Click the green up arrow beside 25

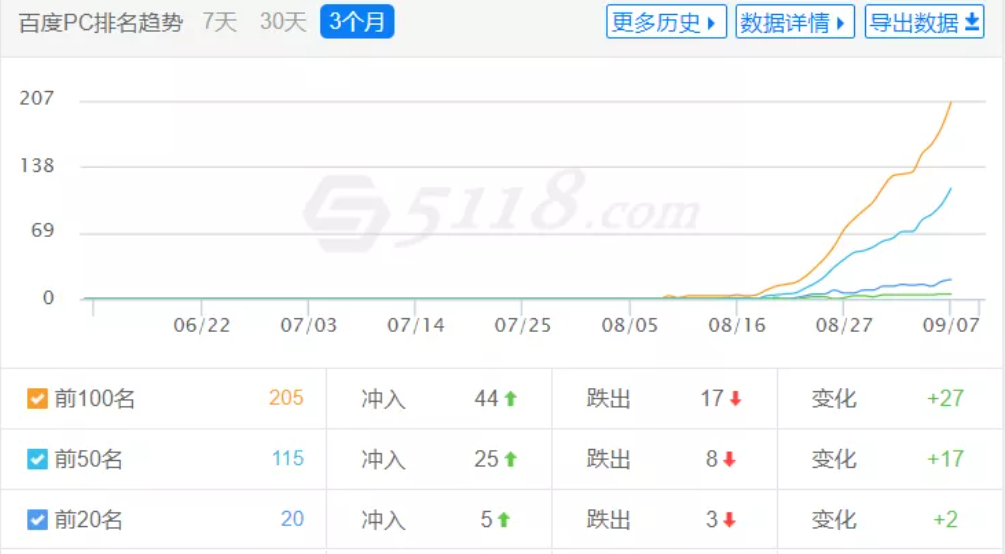pos(510,459)
